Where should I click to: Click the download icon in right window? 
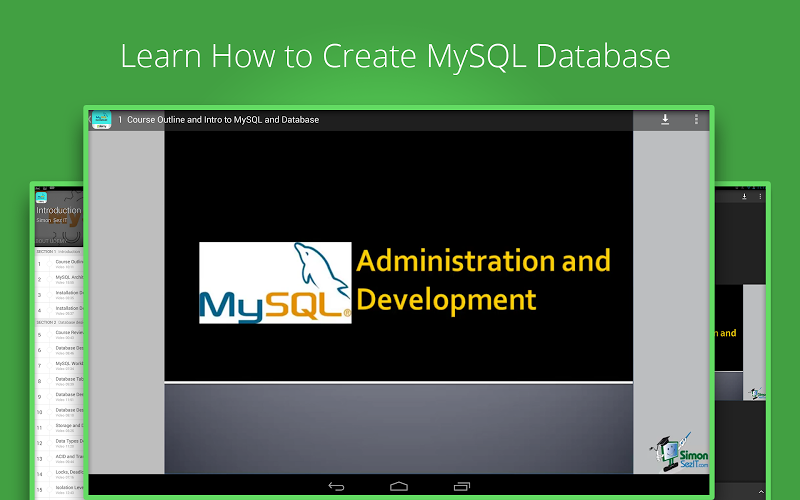pos(744,196)
